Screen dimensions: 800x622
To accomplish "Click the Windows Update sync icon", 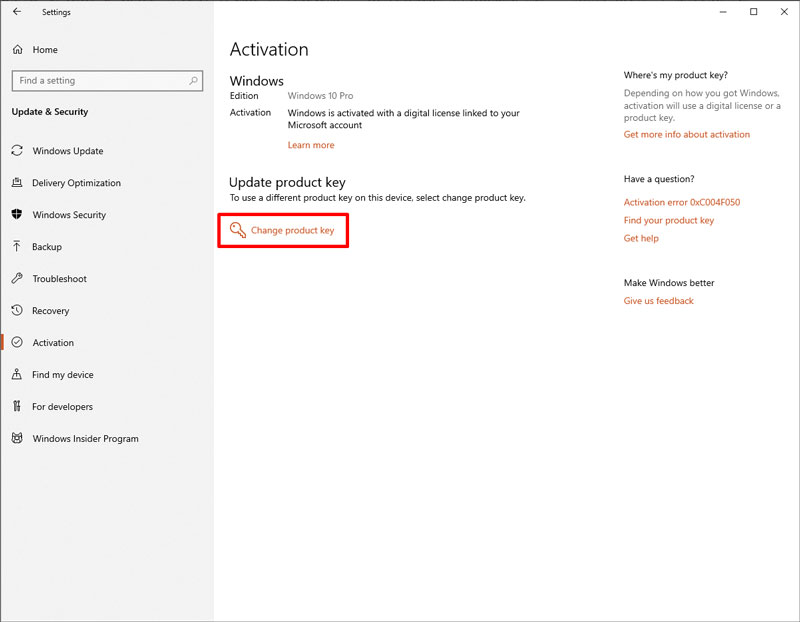I will click(x=17, y=151).
